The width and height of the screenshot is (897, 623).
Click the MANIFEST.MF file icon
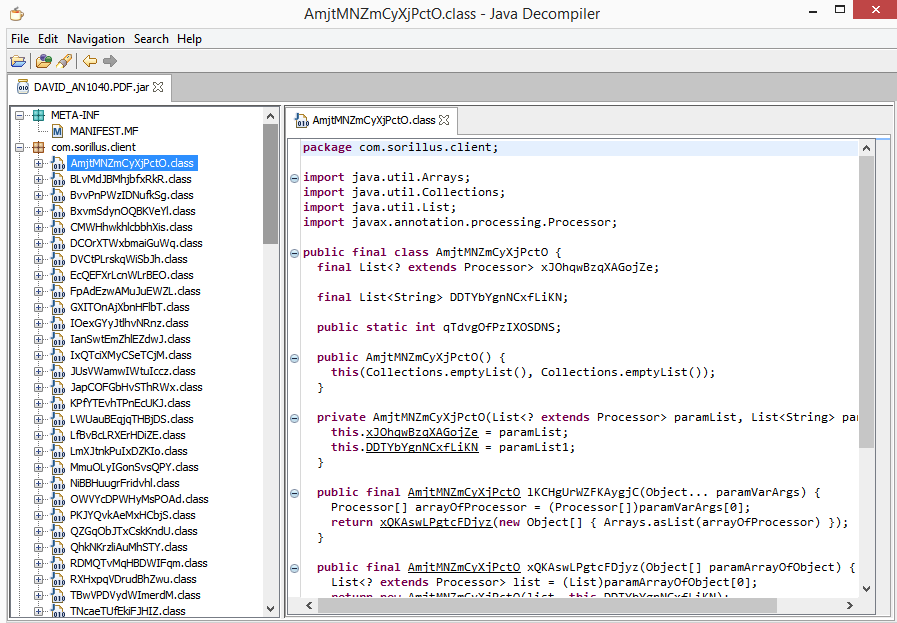[58, 131]
